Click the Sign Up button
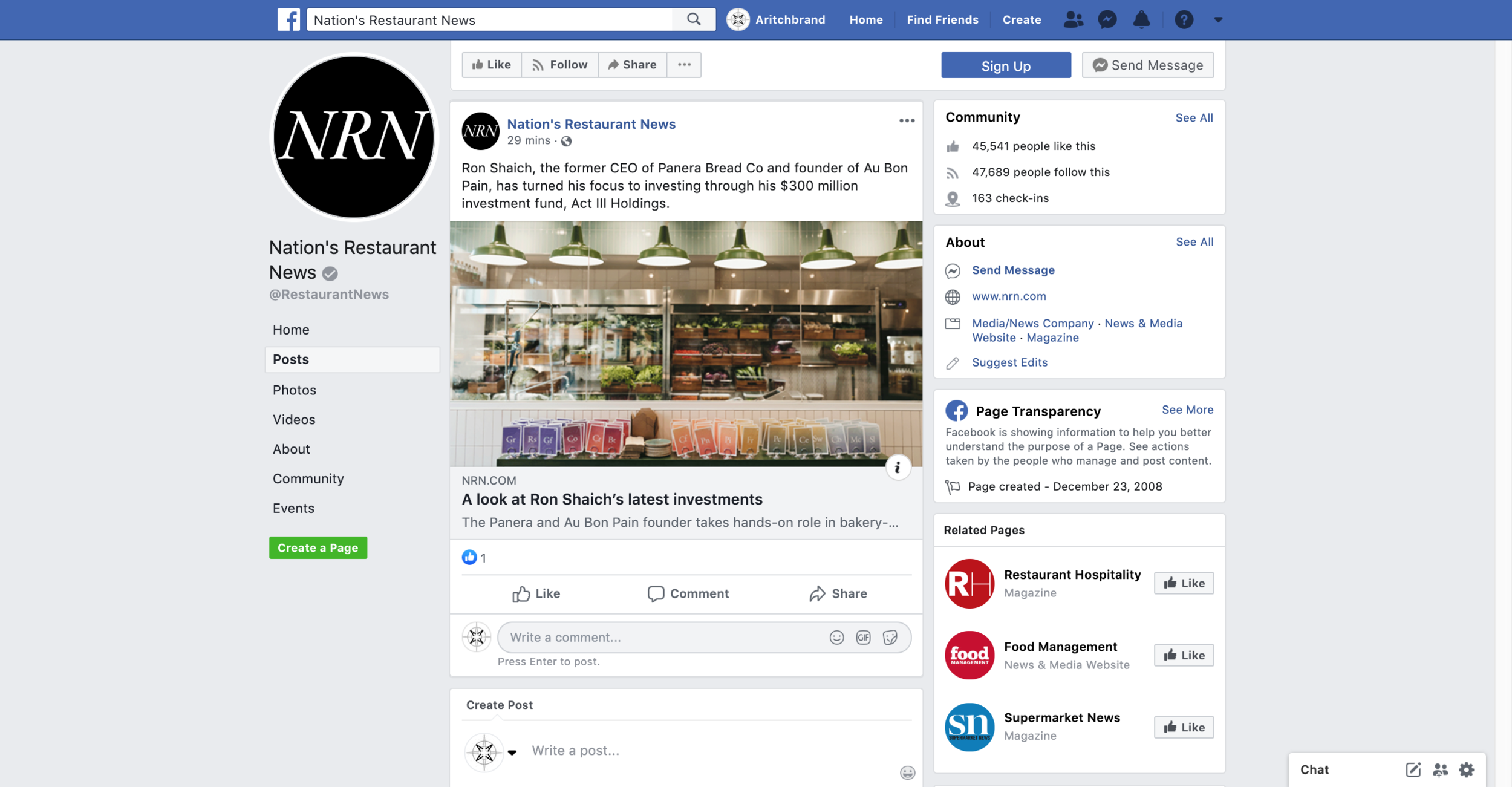Image resolution: width=1512 pixels, height=787 pixels. pyautogui.click(x=1006, y=65)
